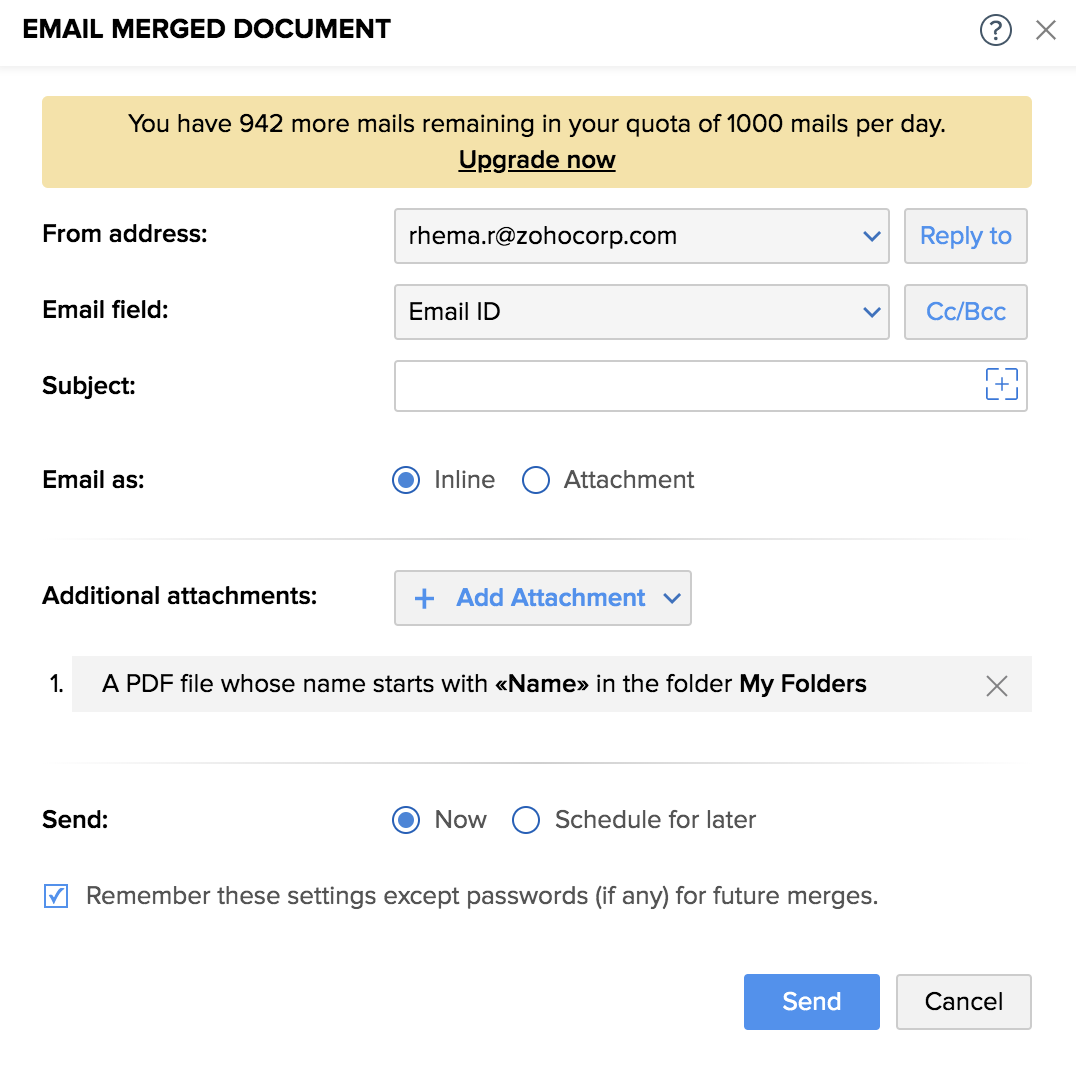Insert merge field in Subject box

[1001, 384]
